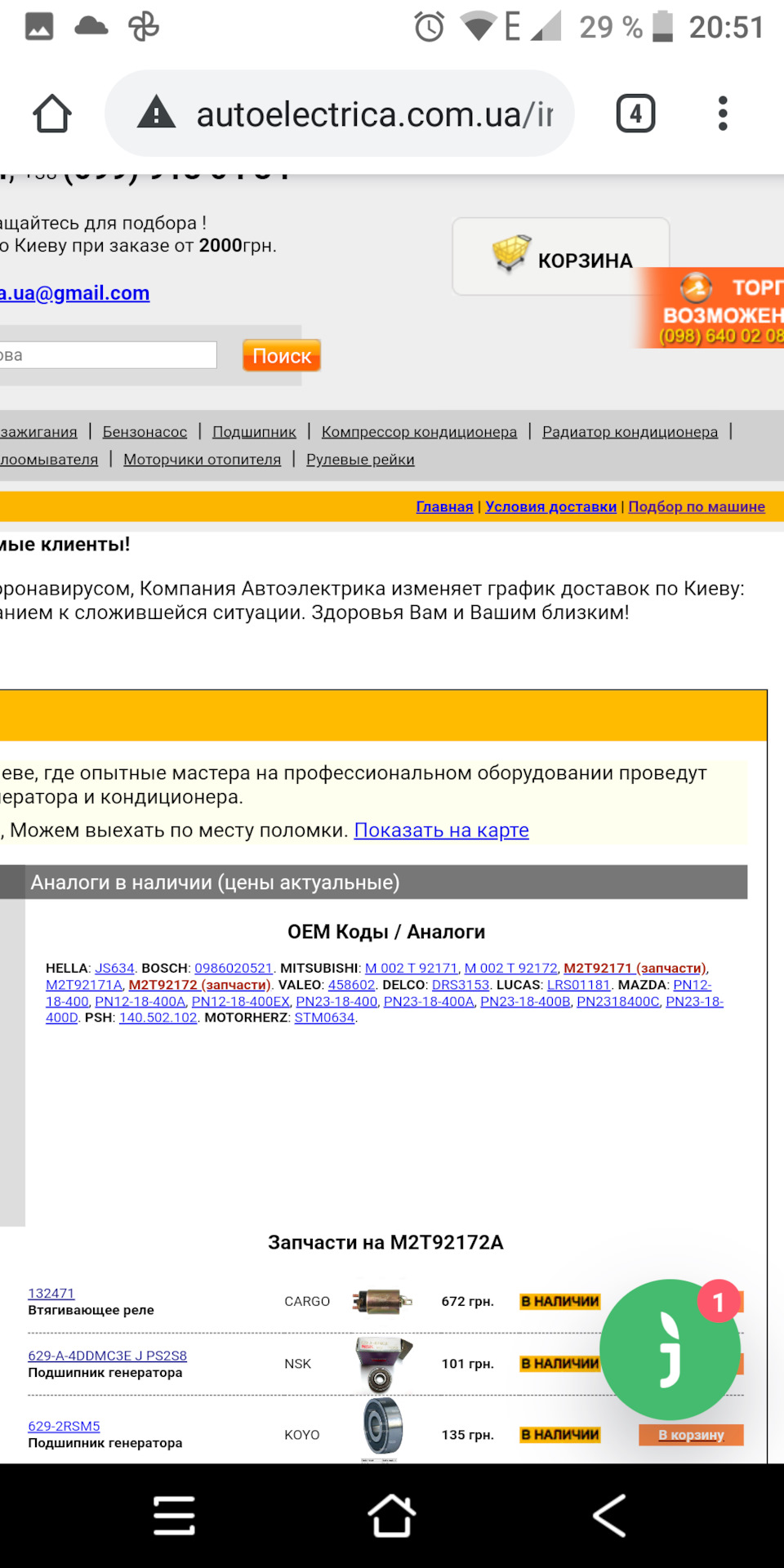Image resolution: width=784 pixels, height=1568 pixels.
Task: Open MAZDA code PN23-18-400B
Action: 525,1001
